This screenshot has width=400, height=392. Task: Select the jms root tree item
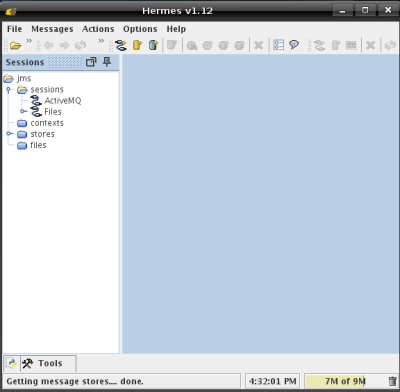(x=24, y=78)
